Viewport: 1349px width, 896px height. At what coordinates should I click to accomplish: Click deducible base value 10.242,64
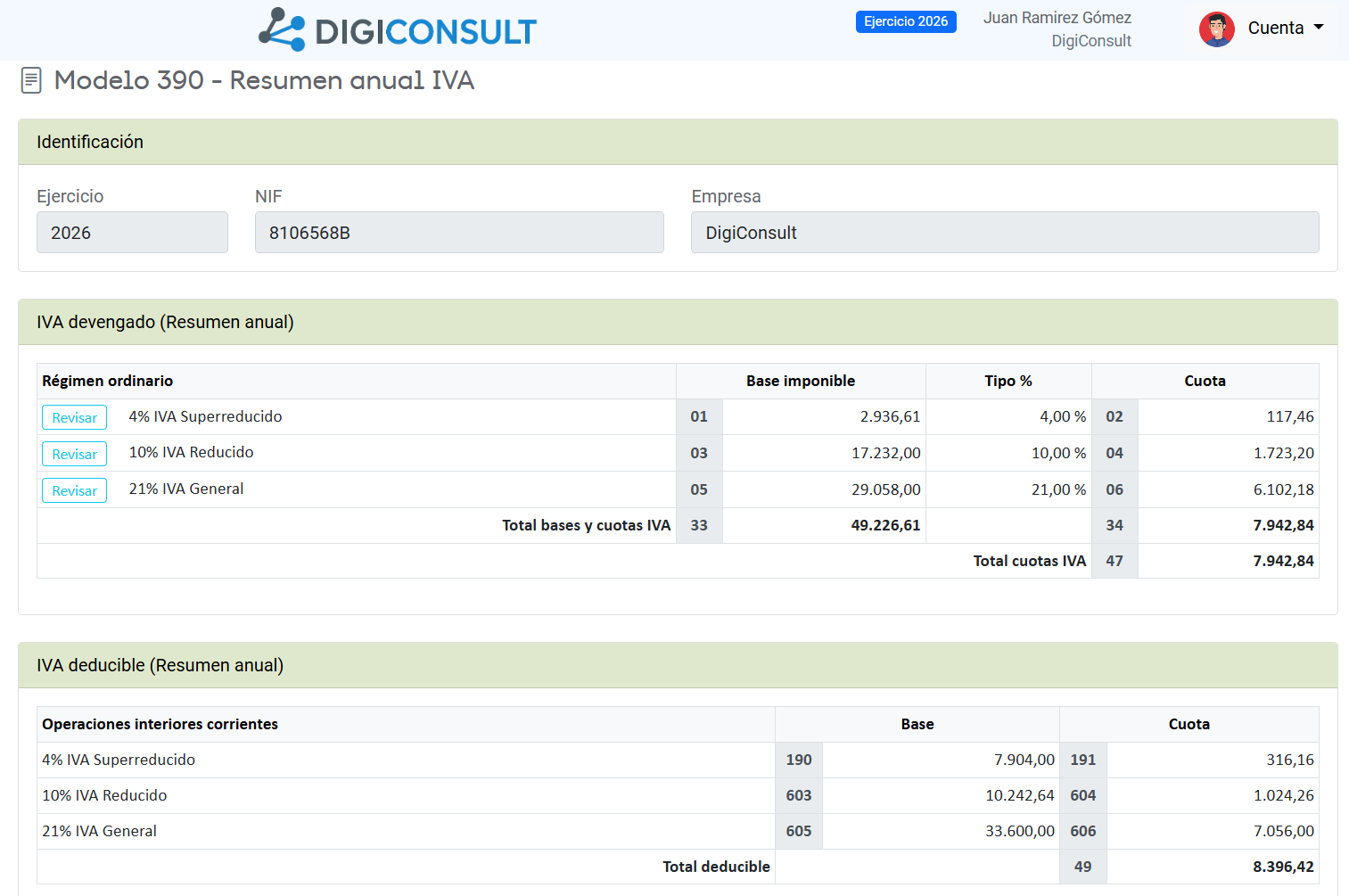coord(1020,795)
